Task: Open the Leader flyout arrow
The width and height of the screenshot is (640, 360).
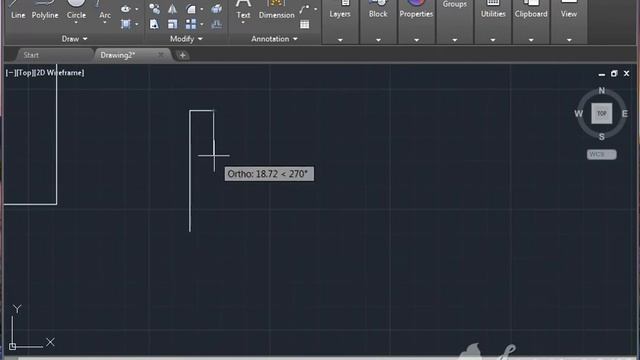Action: [x=316, y=9]
